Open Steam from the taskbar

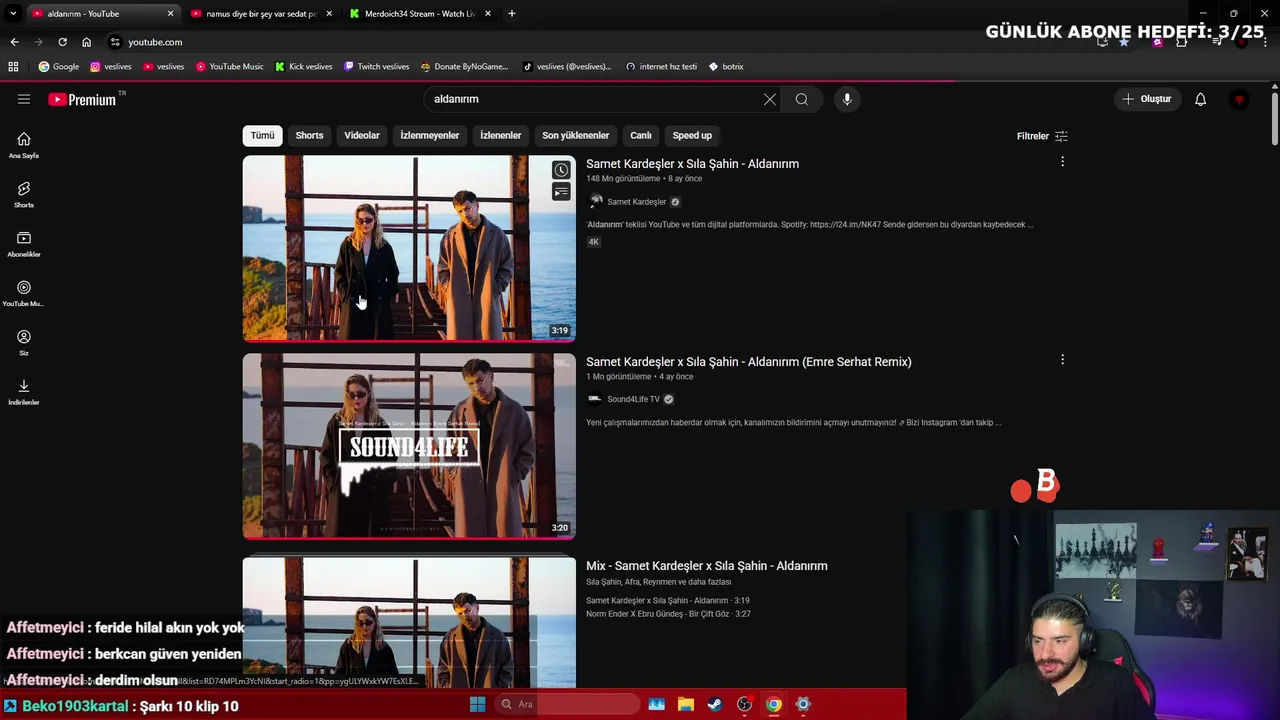point(714,704)
